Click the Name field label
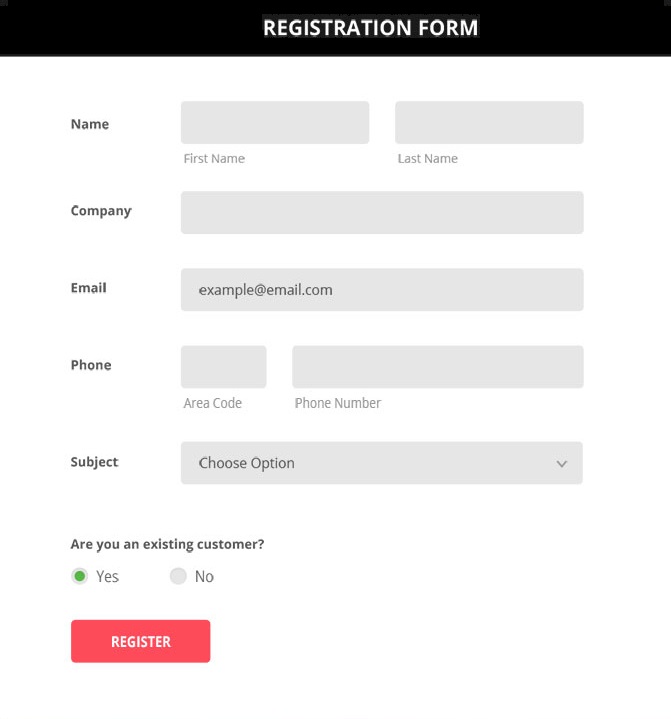The height and width of the screenshot is (719, 671). pyautogui.click(x=90, y=124)
